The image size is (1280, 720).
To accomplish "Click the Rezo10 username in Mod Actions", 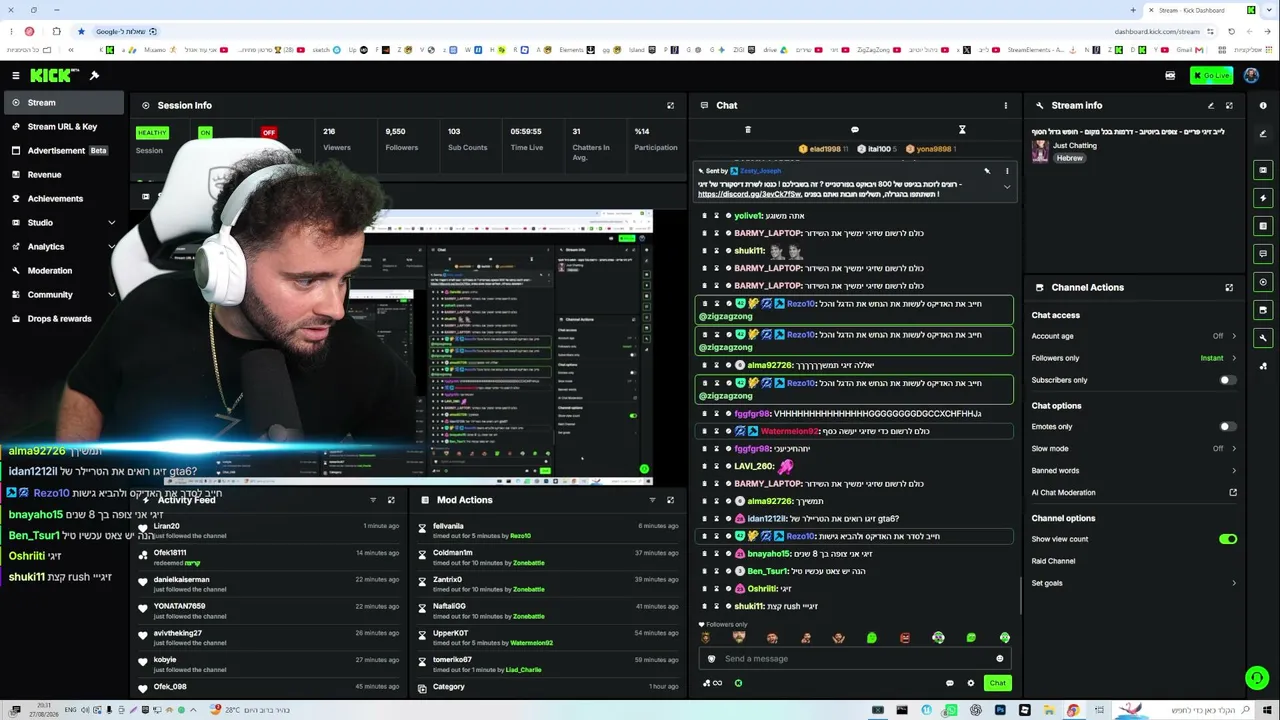I will point(520,536).
